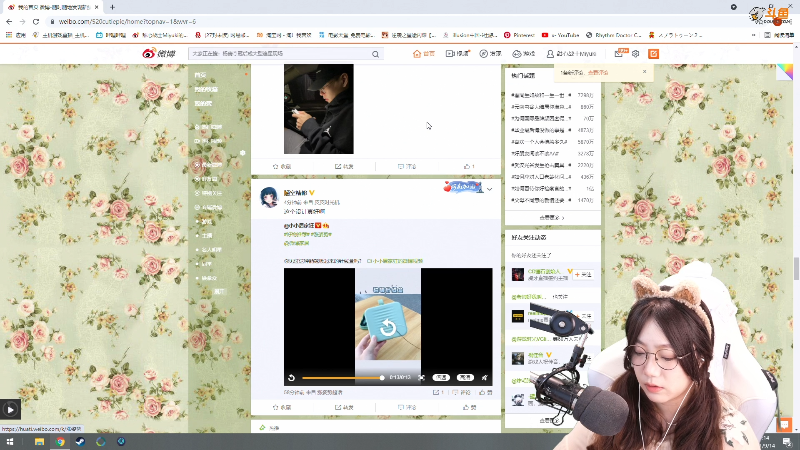Click the Weibo logo in header
Viewport: 800px width, 450px height.
click(159, 54)
